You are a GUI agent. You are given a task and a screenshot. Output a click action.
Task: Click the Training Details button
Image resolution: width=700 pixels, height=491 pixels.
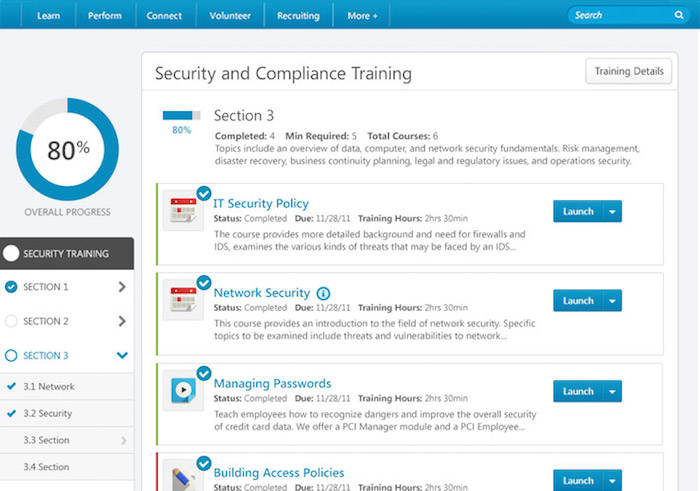point(628,72)
